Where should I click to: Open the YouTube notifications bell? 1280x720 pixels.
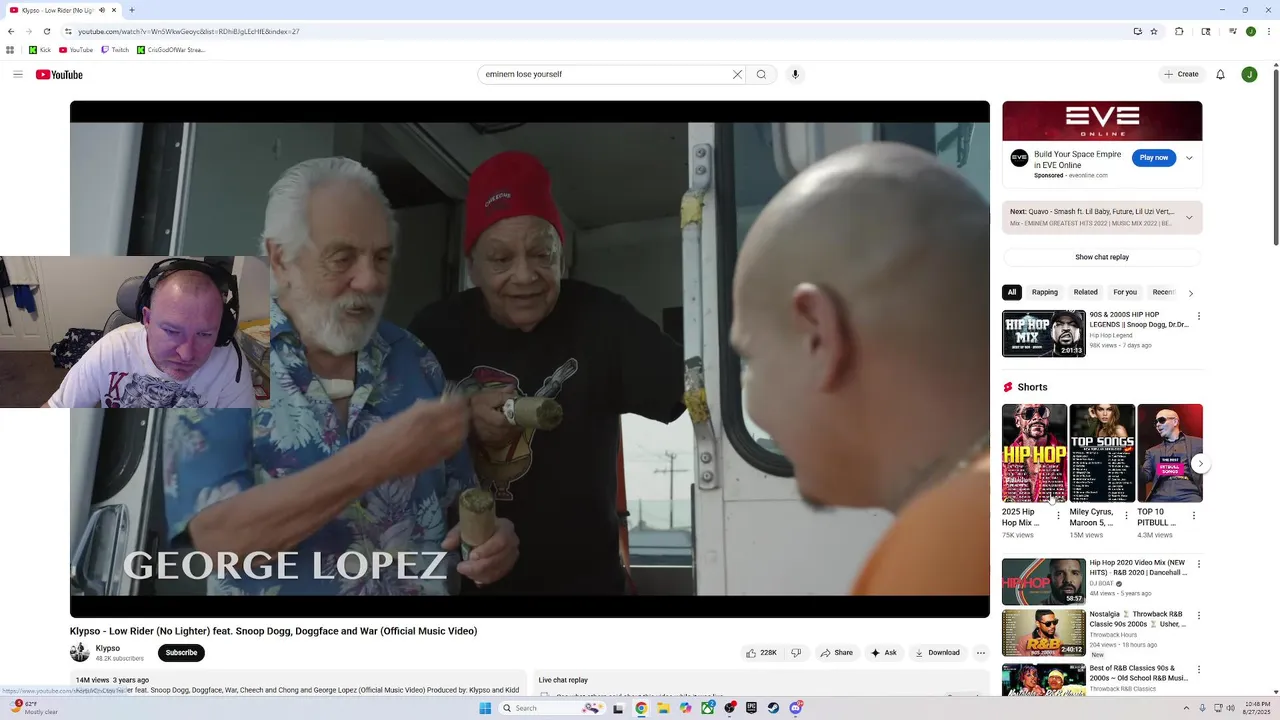coord(1220,74)
